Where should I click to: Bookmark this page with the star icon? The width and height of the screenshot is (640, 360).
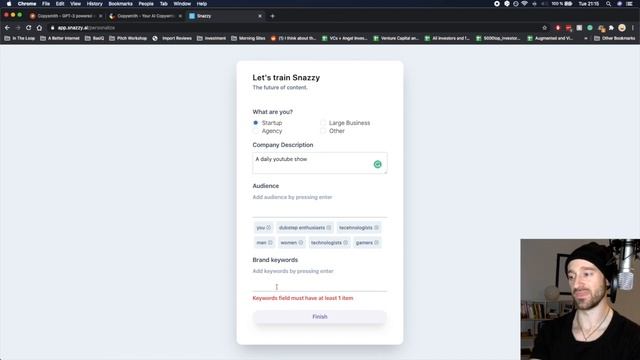tap(544, 28)
